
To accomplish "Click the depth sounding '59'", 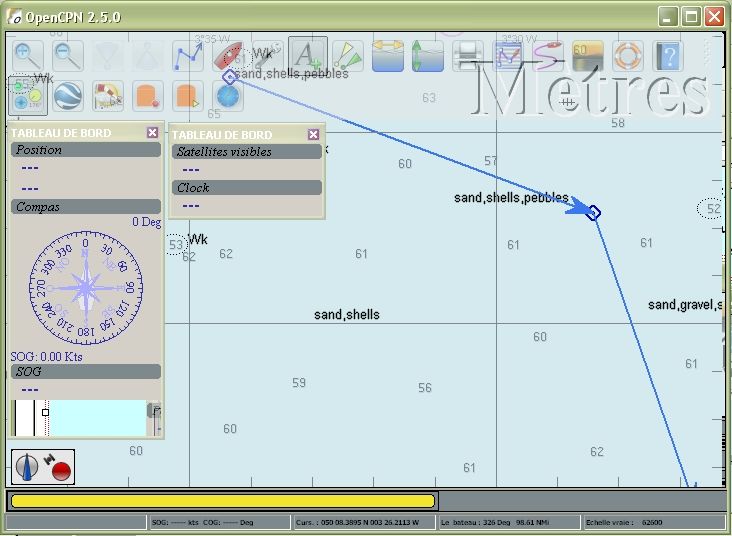I will [x=299, y=383].
